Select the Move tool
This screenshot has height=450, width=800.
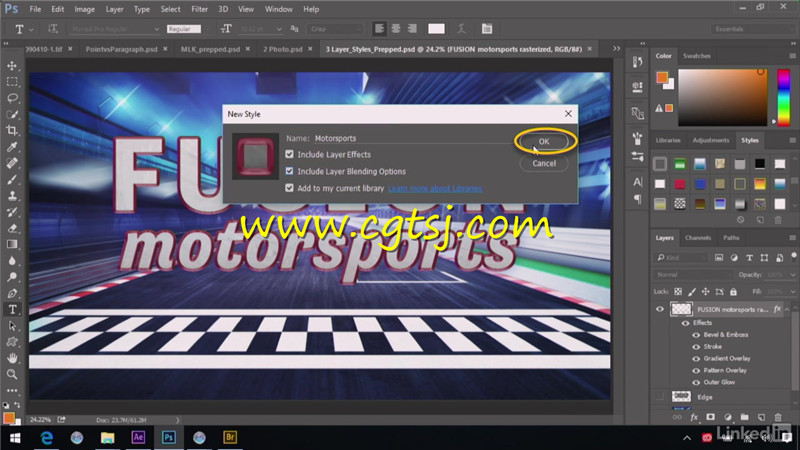coord(12,66)
